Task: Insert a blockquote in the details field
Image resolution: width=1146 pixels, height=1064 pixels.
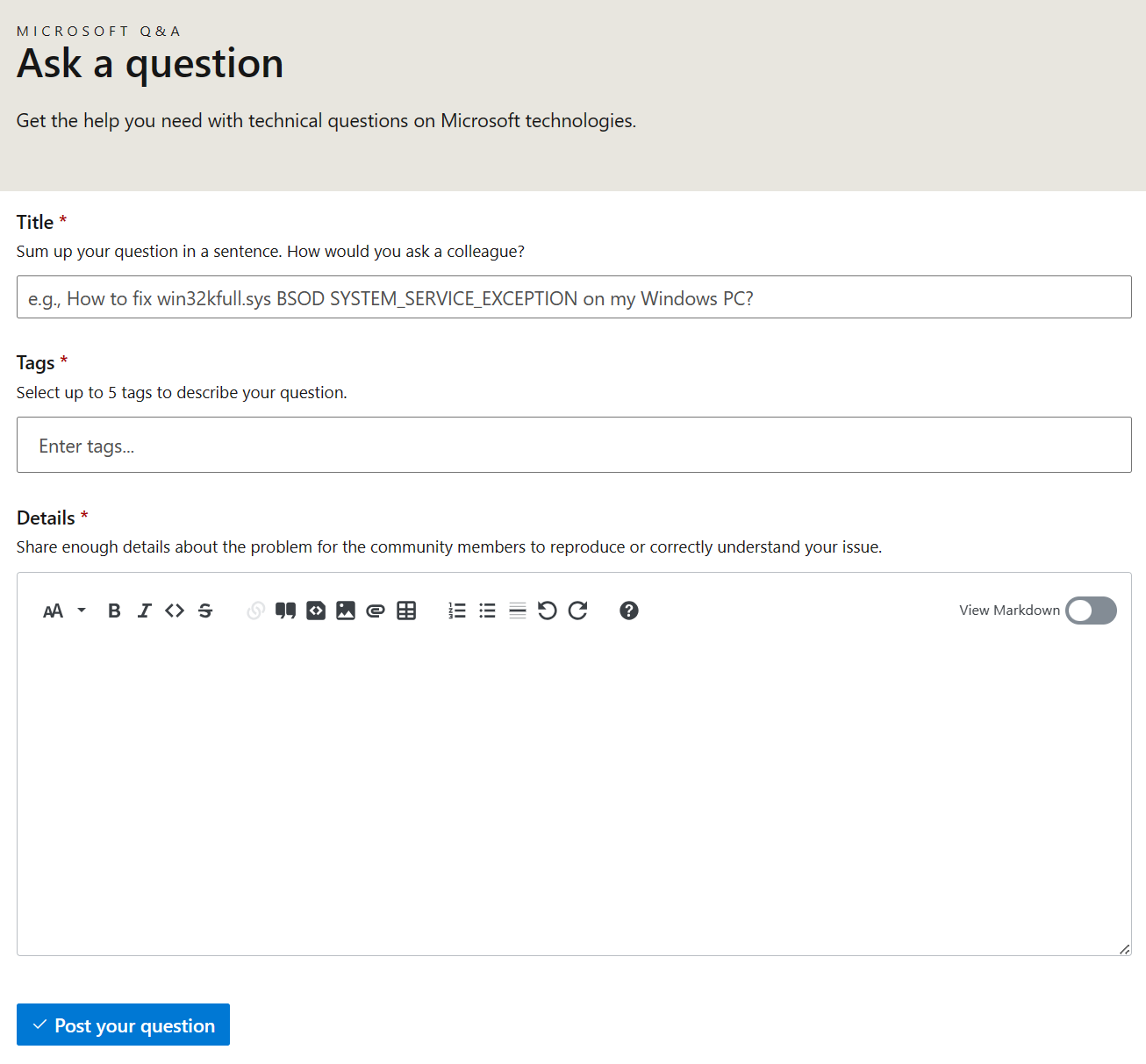Action: 286,611
